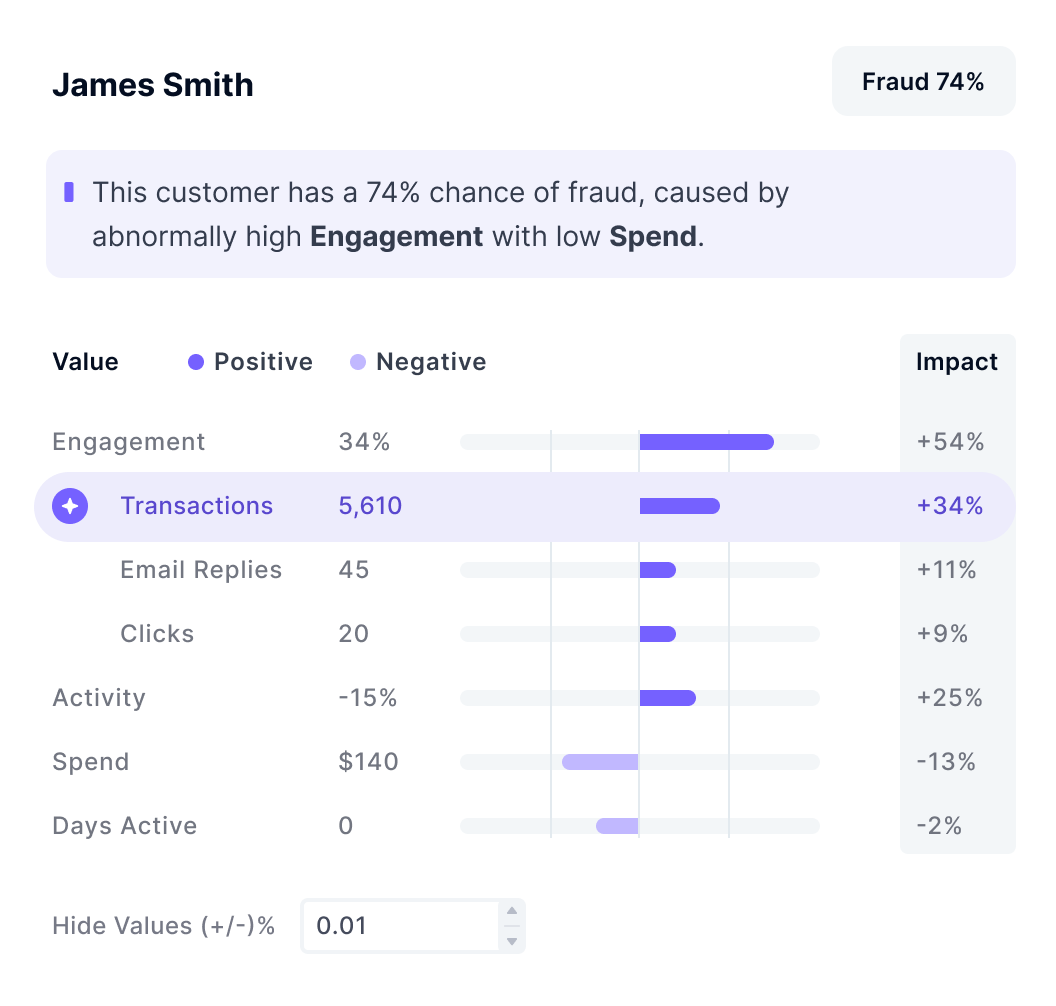Click the Days Active negative bar
1056x1006 pixels.
click(x=617, y=826)
